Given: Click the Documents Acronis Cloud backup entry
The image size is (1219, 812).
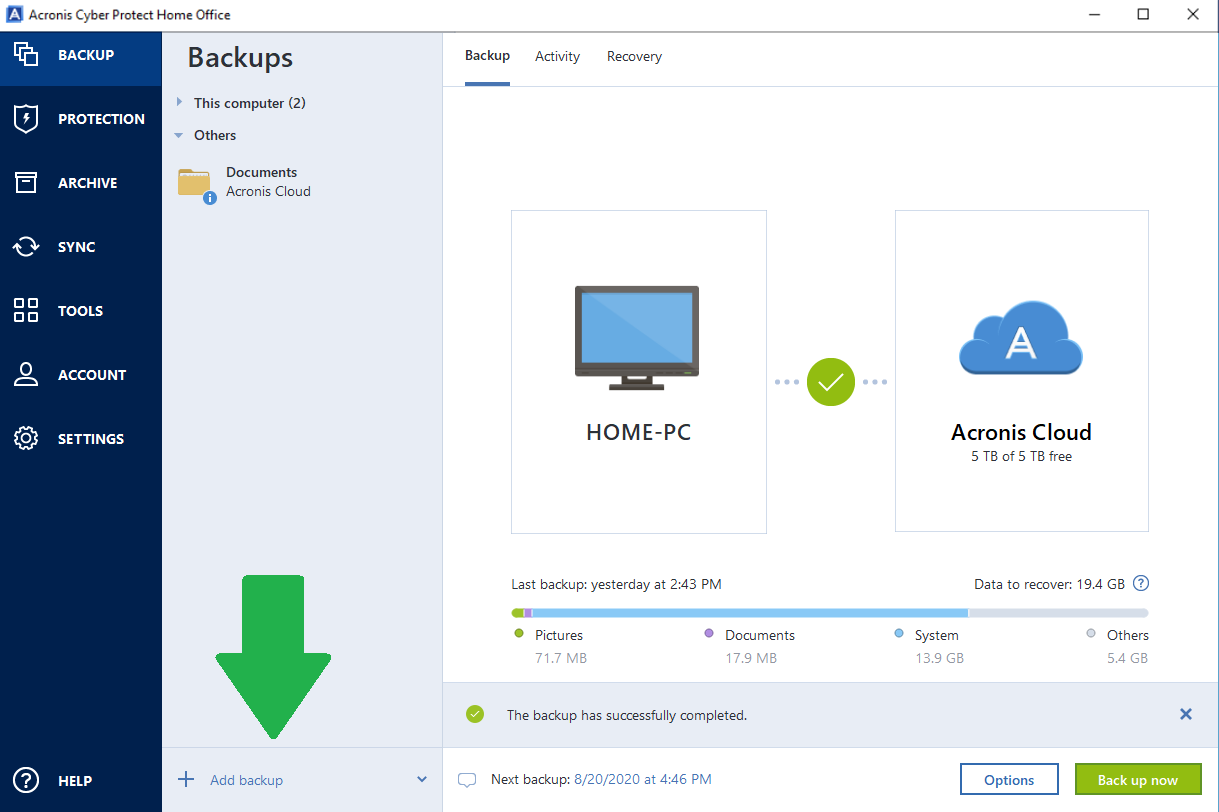Looking at the screenshot, I should (x=302, y=182).
